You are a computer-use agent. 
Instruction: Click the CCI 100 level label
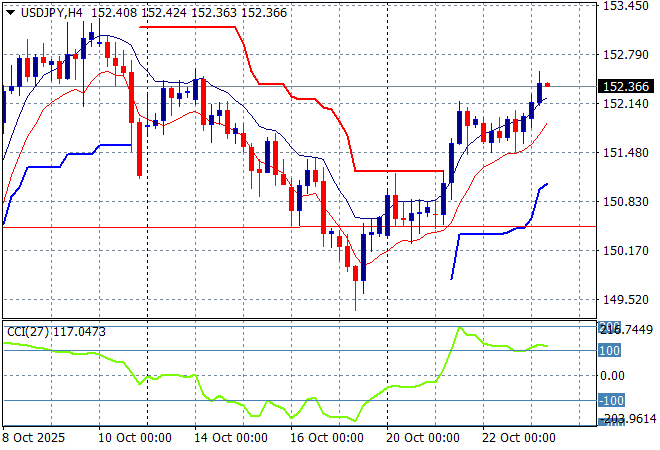[610, 350]
